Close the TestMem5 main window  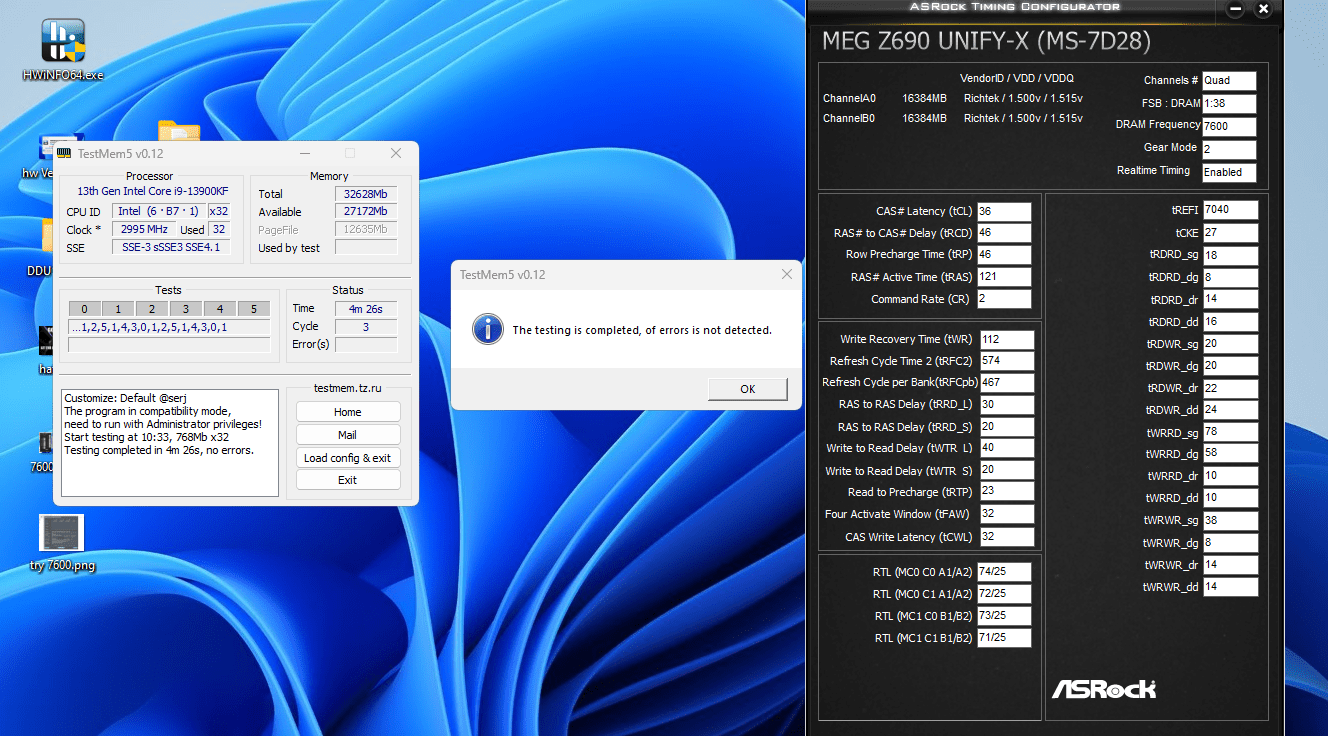click(396, 153)
